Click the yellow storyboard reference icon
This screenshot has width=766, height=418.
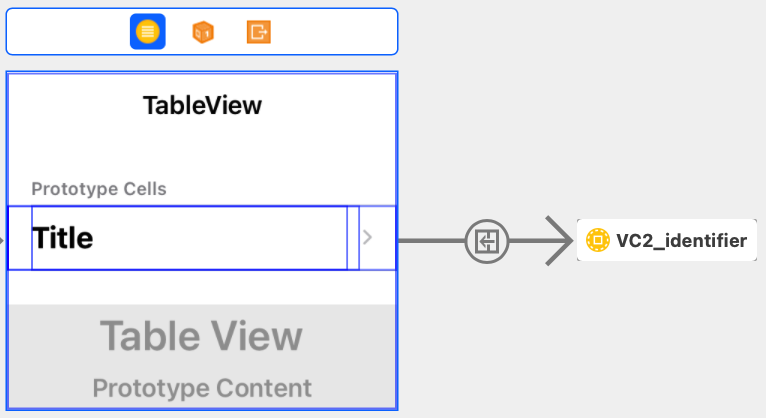597,241
